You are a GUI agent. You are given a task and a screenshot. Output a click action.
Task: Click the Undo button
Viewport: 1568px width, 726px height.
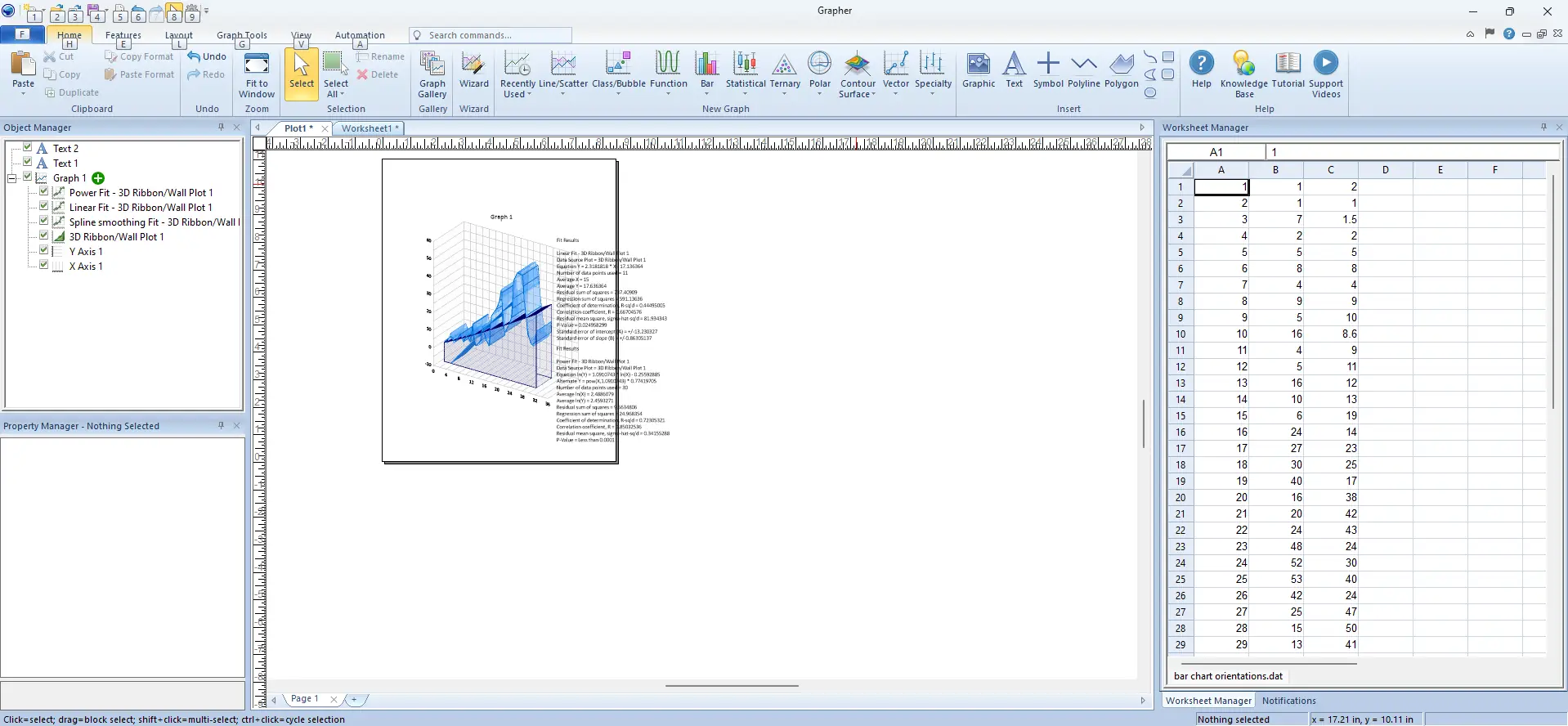pyautogui.click(x=207, y=56)
